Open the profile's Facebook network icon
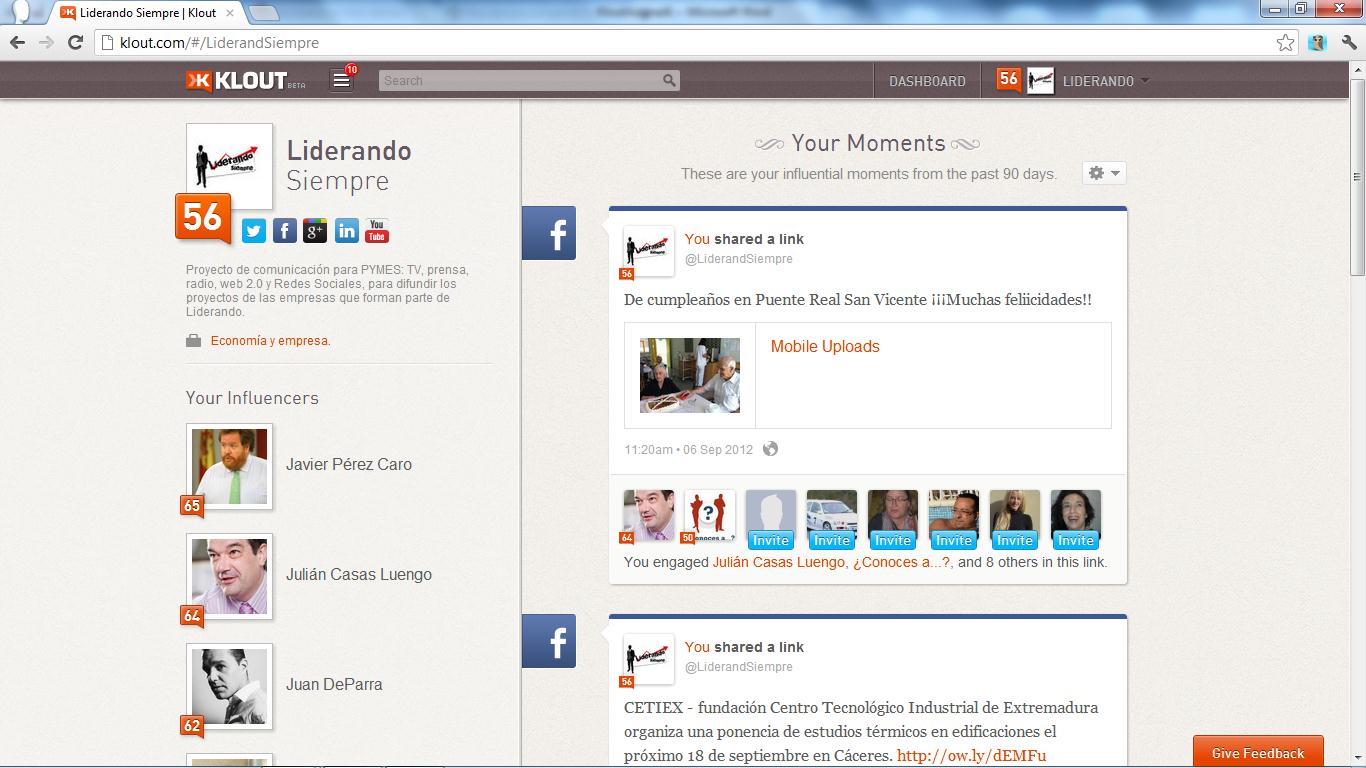 coord(285,231)
